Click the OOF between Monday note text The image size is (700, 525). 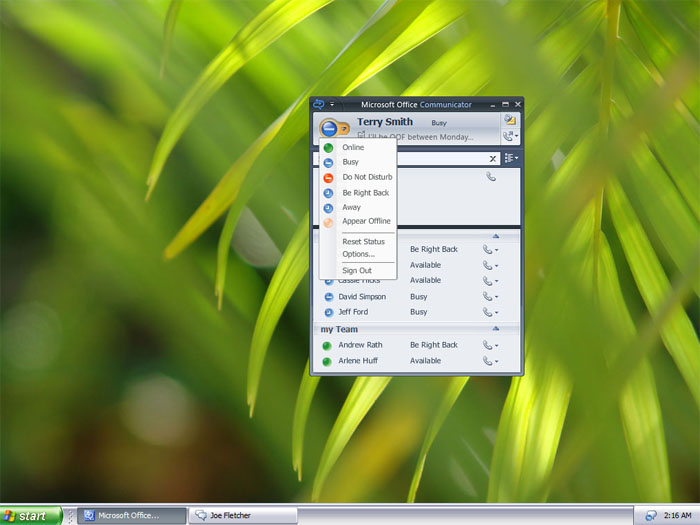click(420, 137)
